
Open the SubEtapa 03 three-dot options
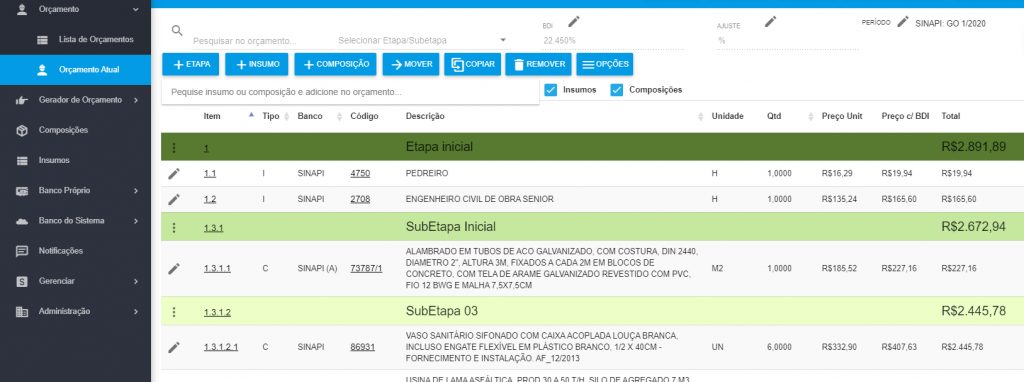[174, 312]
